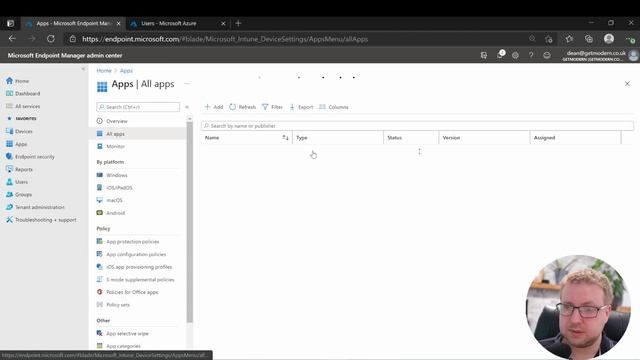Click the Home breadcrumb link

click(104, 71)
